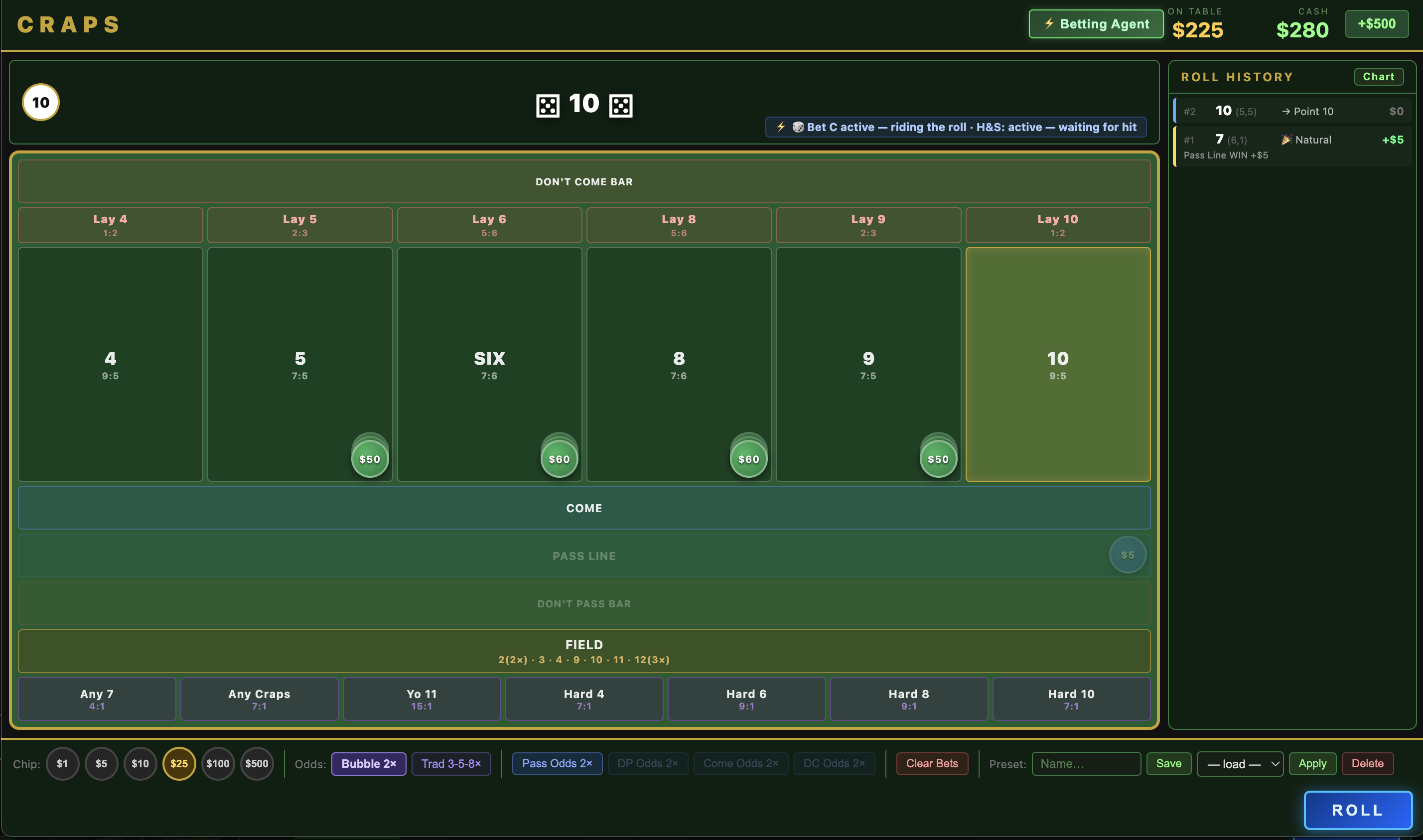Place a Lay 8 bet

tap(679, 225)
